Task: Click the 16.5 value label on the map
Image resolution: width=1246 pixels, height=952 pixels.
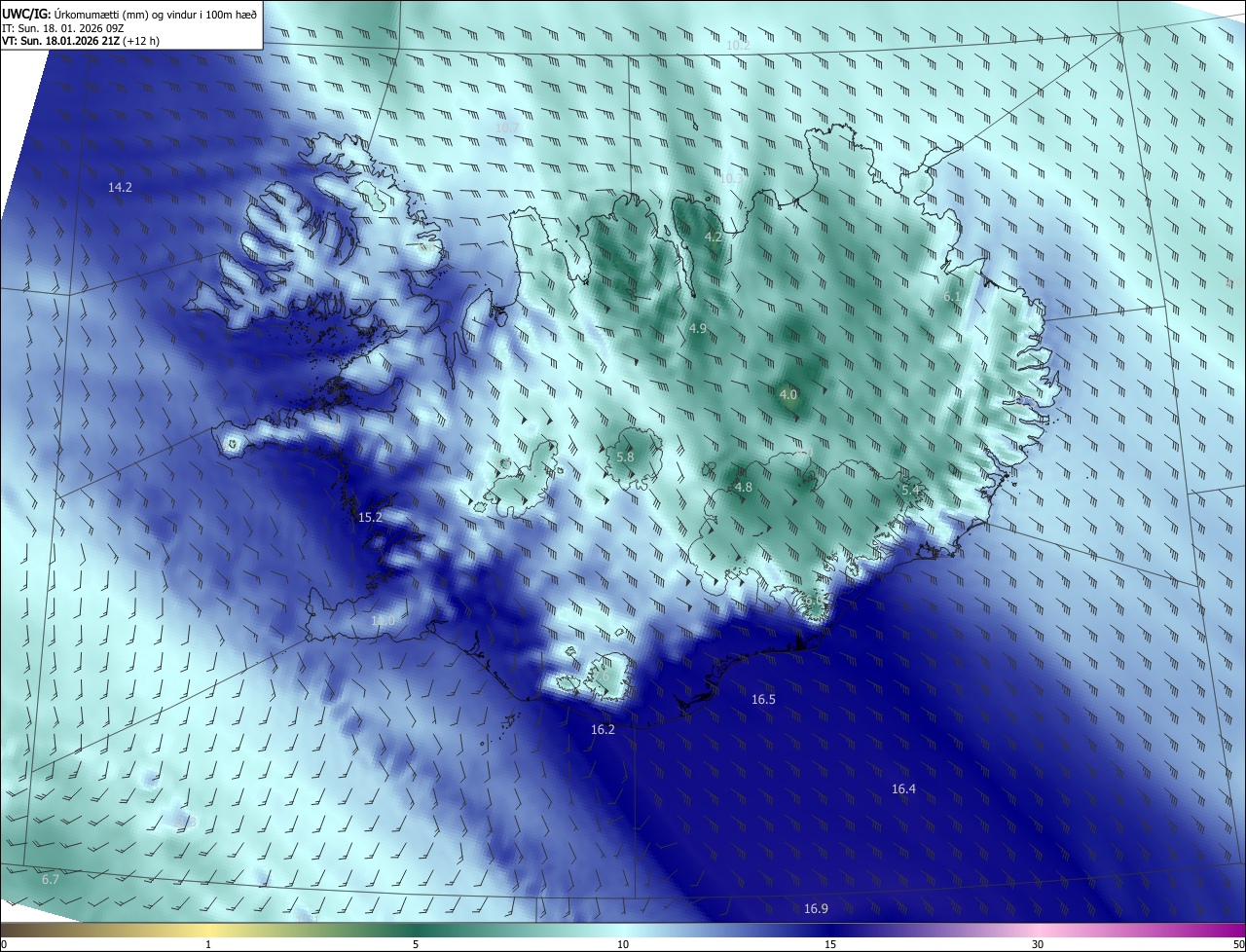Action: [763, 700]
